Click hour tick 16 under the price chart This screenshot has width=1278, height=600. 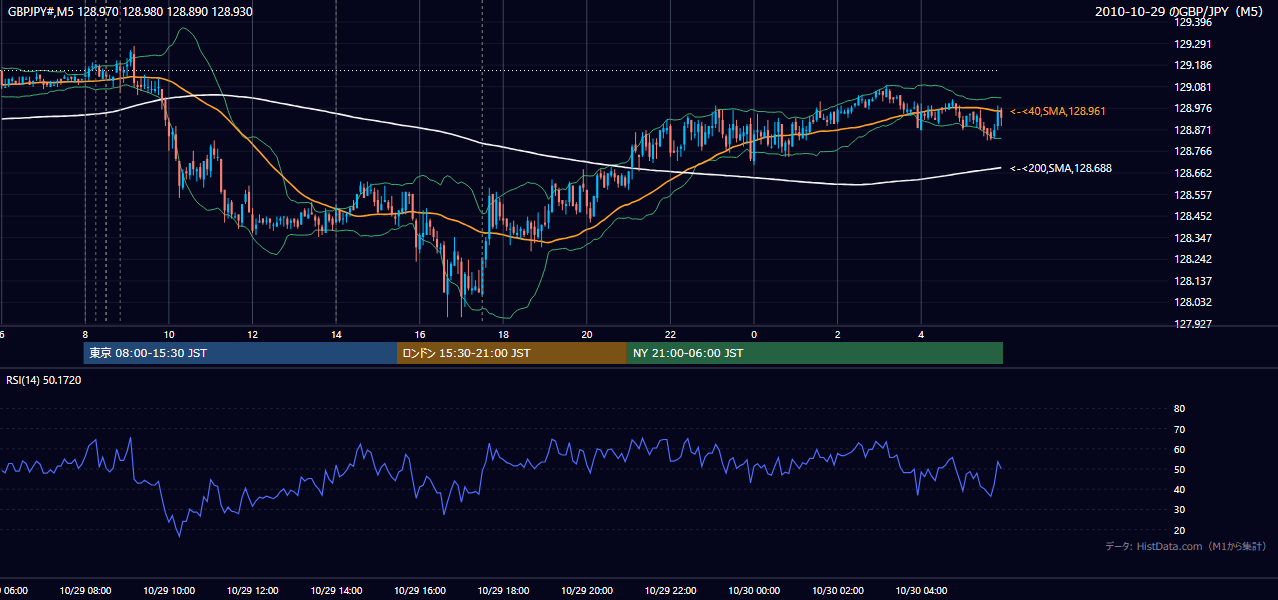[420, 335]
